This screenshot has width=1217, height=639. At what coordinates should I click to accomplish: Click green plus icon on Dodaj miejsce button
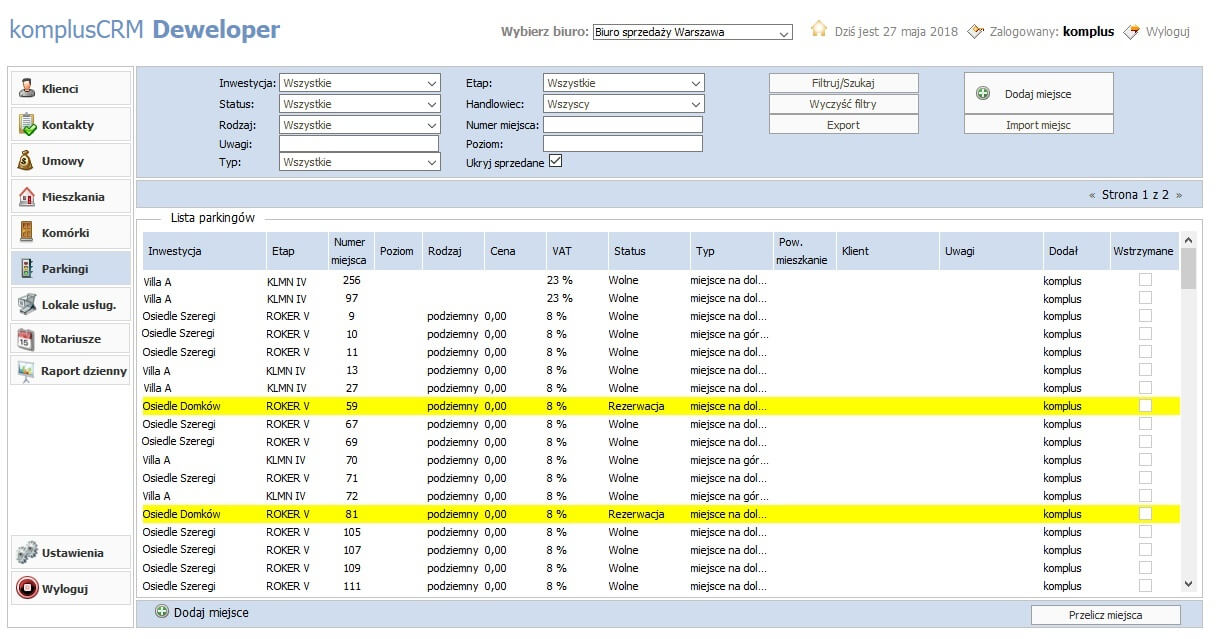click(983, 93)
